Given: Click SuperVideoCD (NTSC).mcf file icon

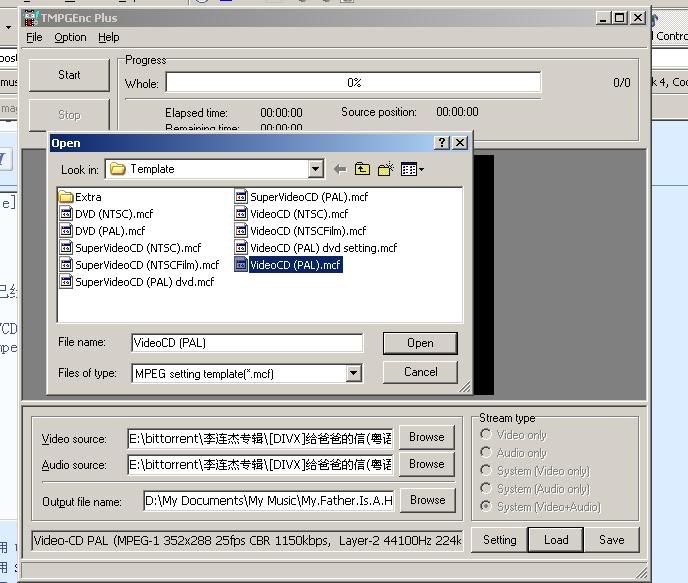Looking at the screenshot, I should coord(66,247).
